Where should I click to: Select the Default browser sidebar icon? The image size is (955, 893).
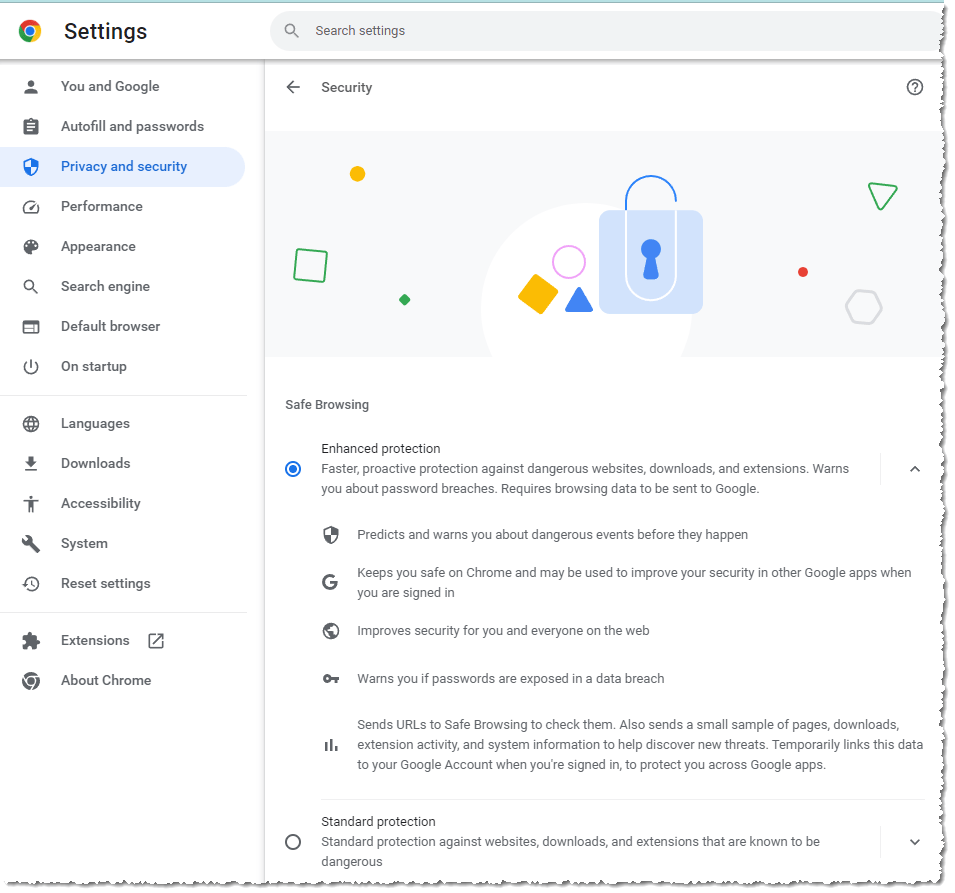coord(30,326)
